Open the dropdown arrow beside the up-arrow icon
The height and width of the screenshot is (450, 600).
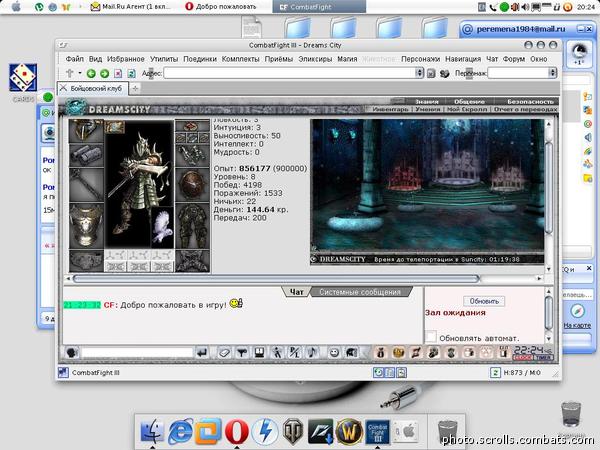pyautogui.click(x=80, y=73)
